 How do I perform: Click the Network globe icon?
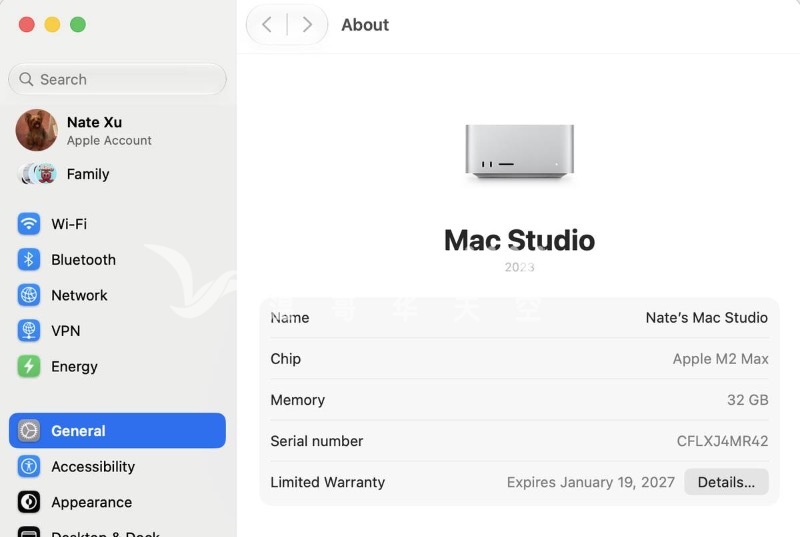29,295
